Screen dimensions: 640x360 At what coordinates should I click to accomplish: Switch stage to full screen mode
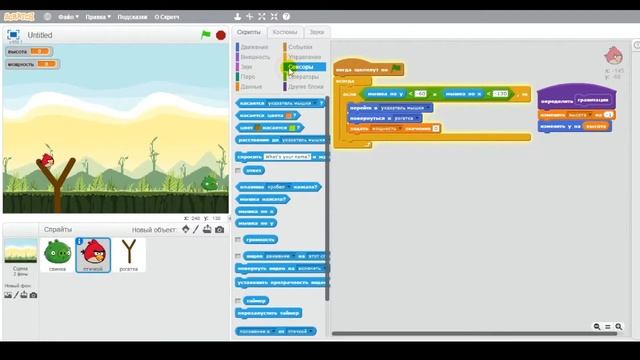[x=13, y=35]
